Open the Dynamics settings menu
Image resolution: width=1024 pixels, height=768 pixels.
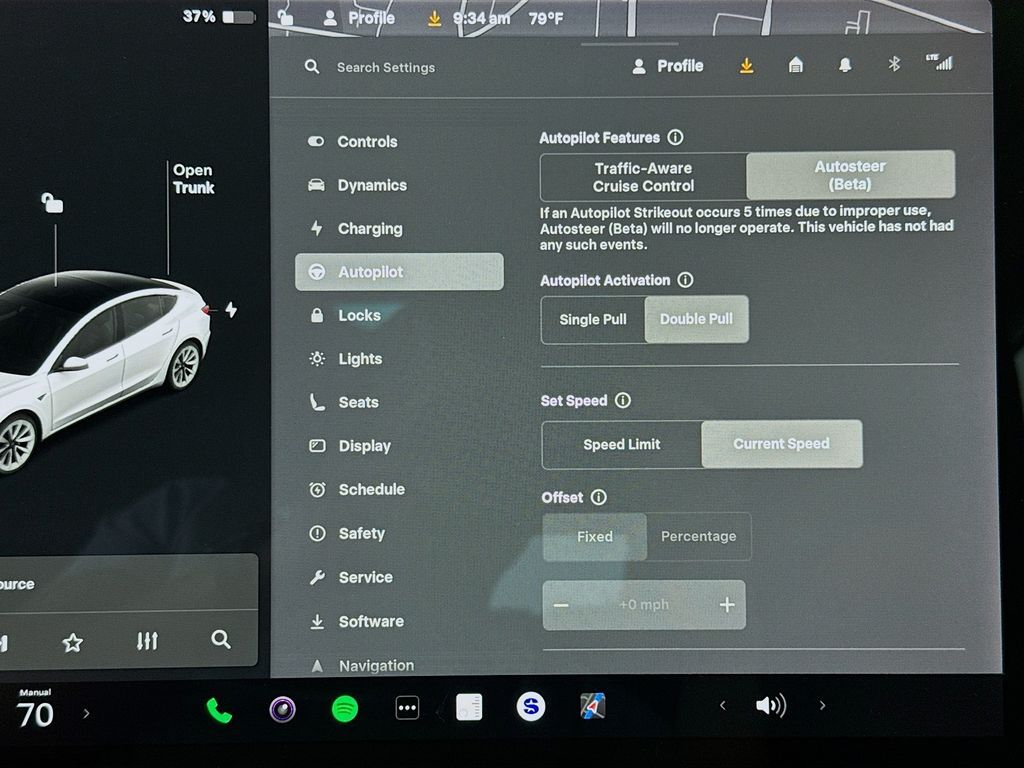400,185
